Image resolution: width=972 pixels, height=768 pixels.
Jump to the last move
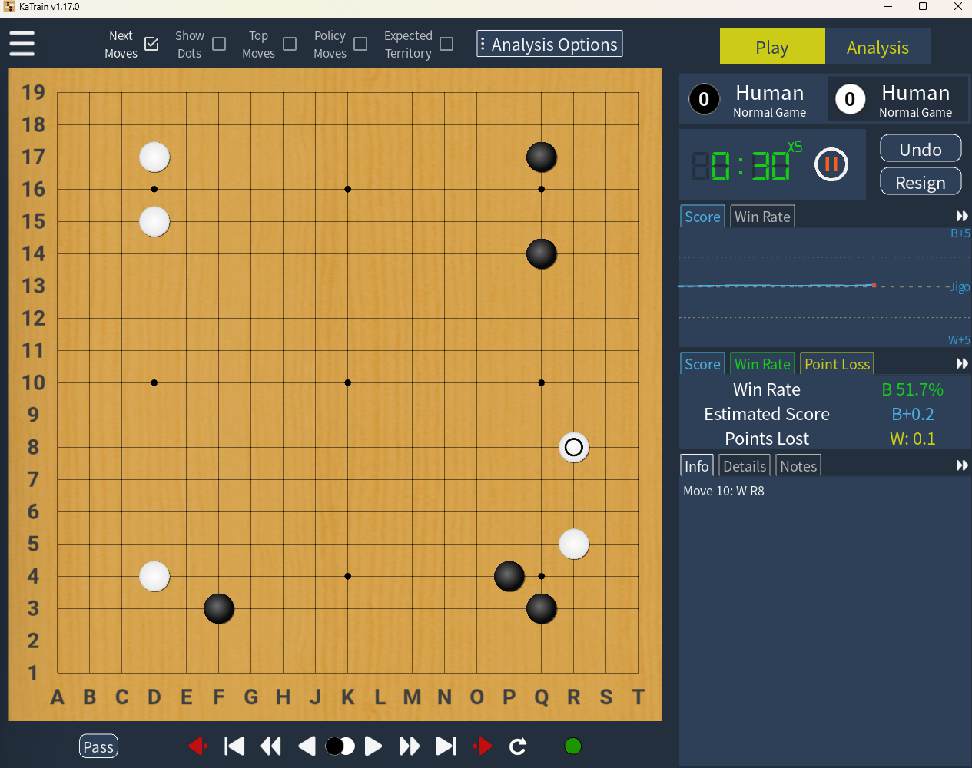point(446,746)
